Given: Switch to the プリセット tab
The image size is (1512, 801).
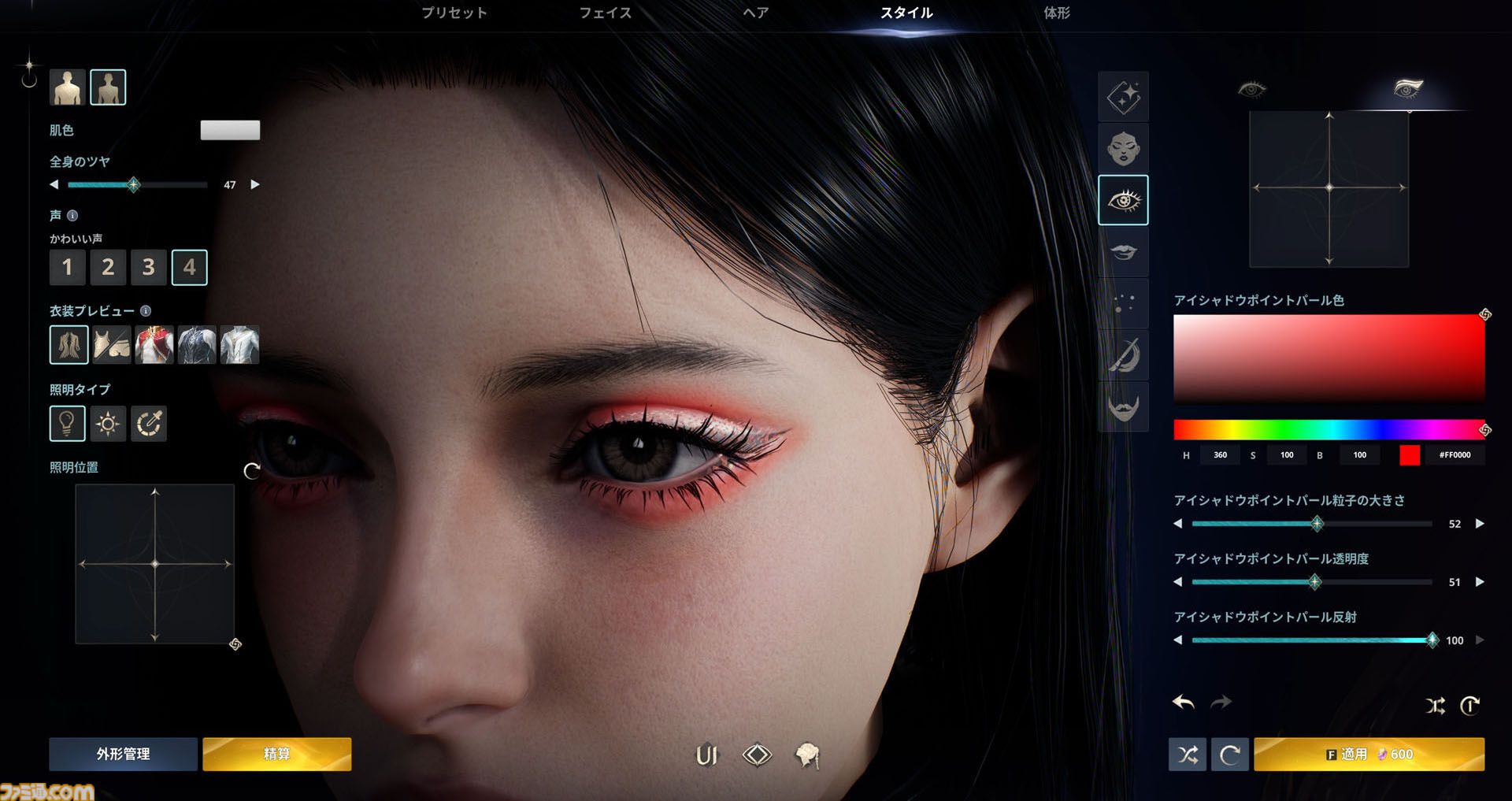Looking at the screenshot, I should click(454, 13).
